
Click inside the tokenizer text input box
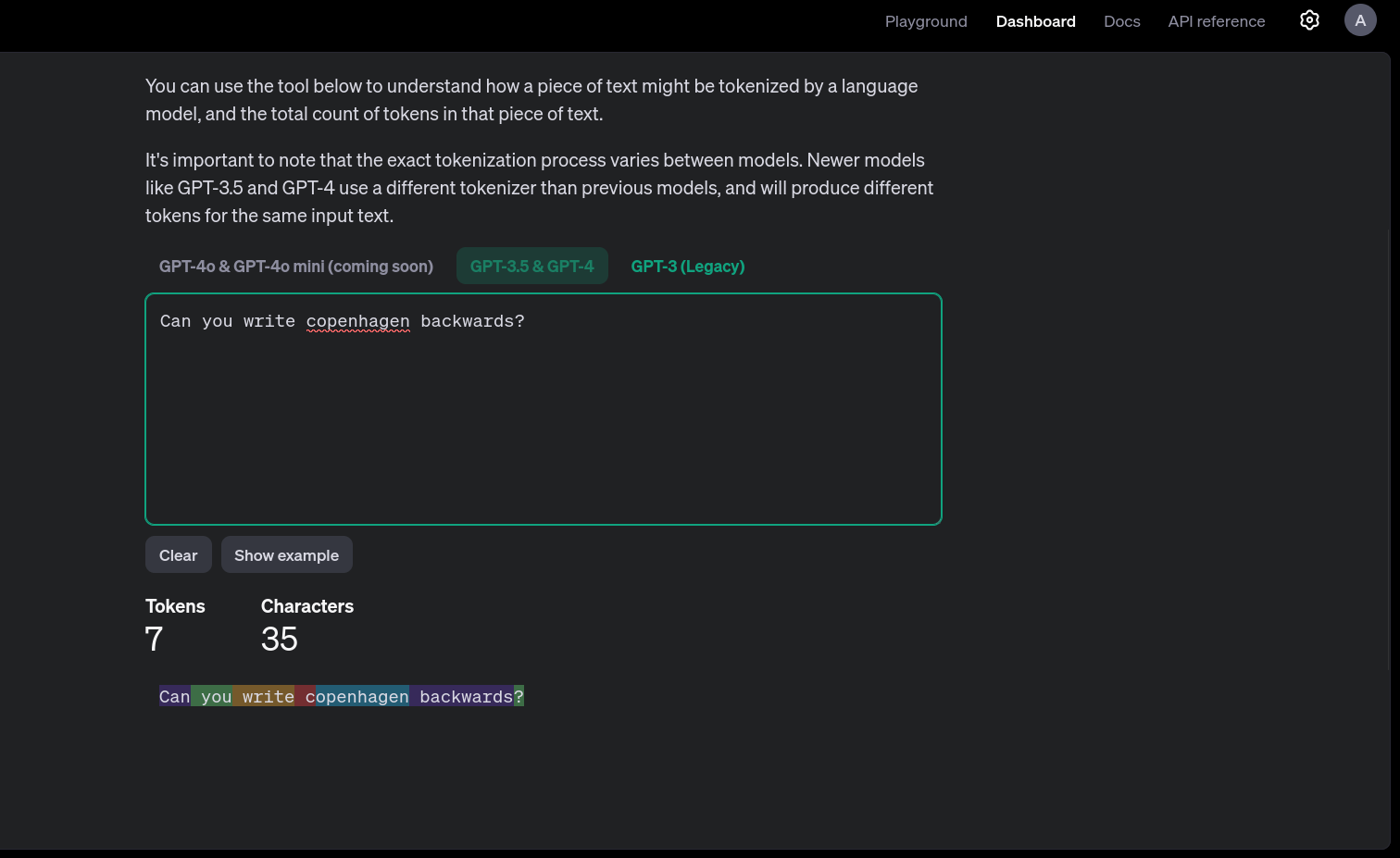tap(544, 409)
